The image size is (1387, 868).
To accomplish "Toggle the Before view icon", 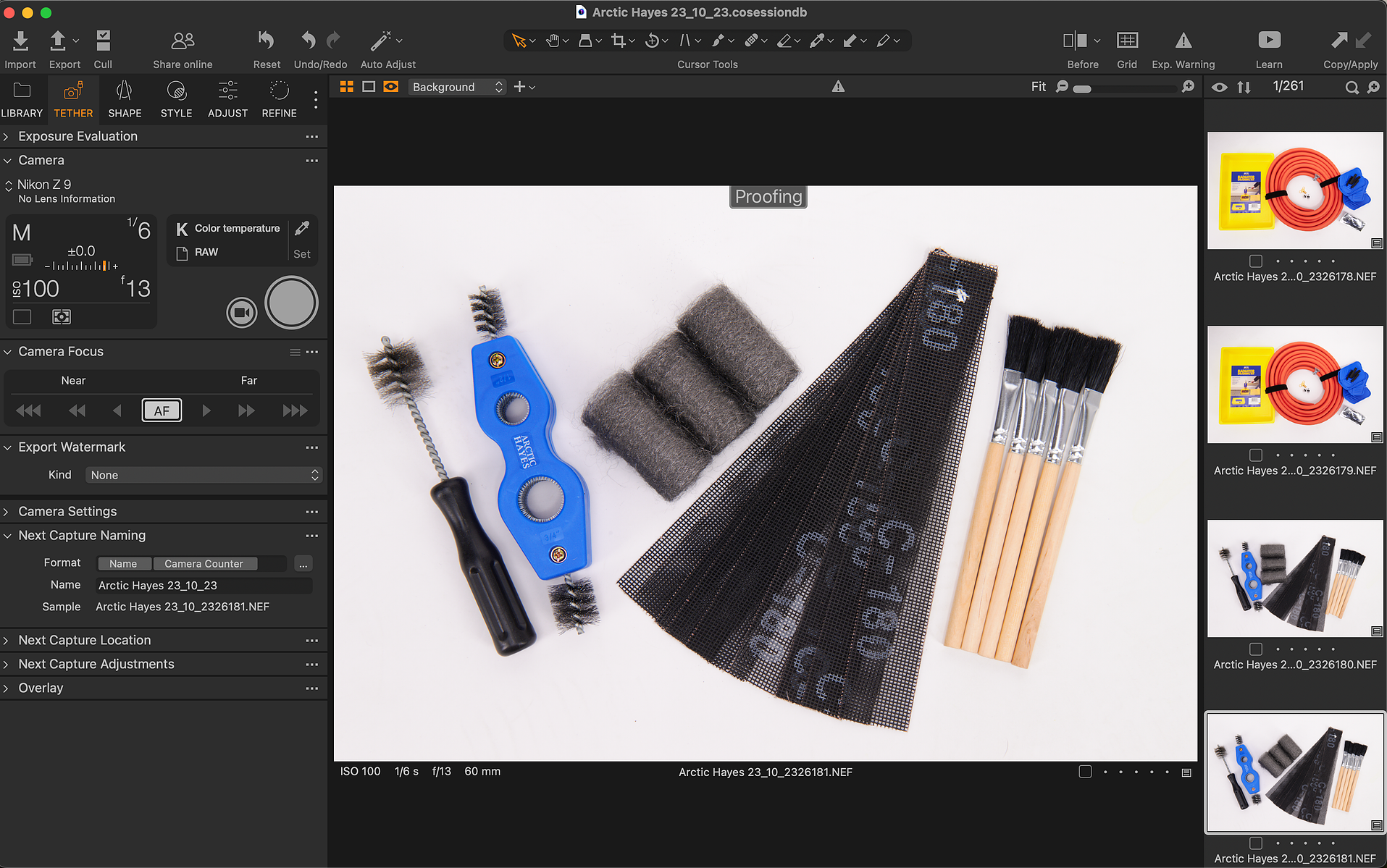I will 1075,41.
